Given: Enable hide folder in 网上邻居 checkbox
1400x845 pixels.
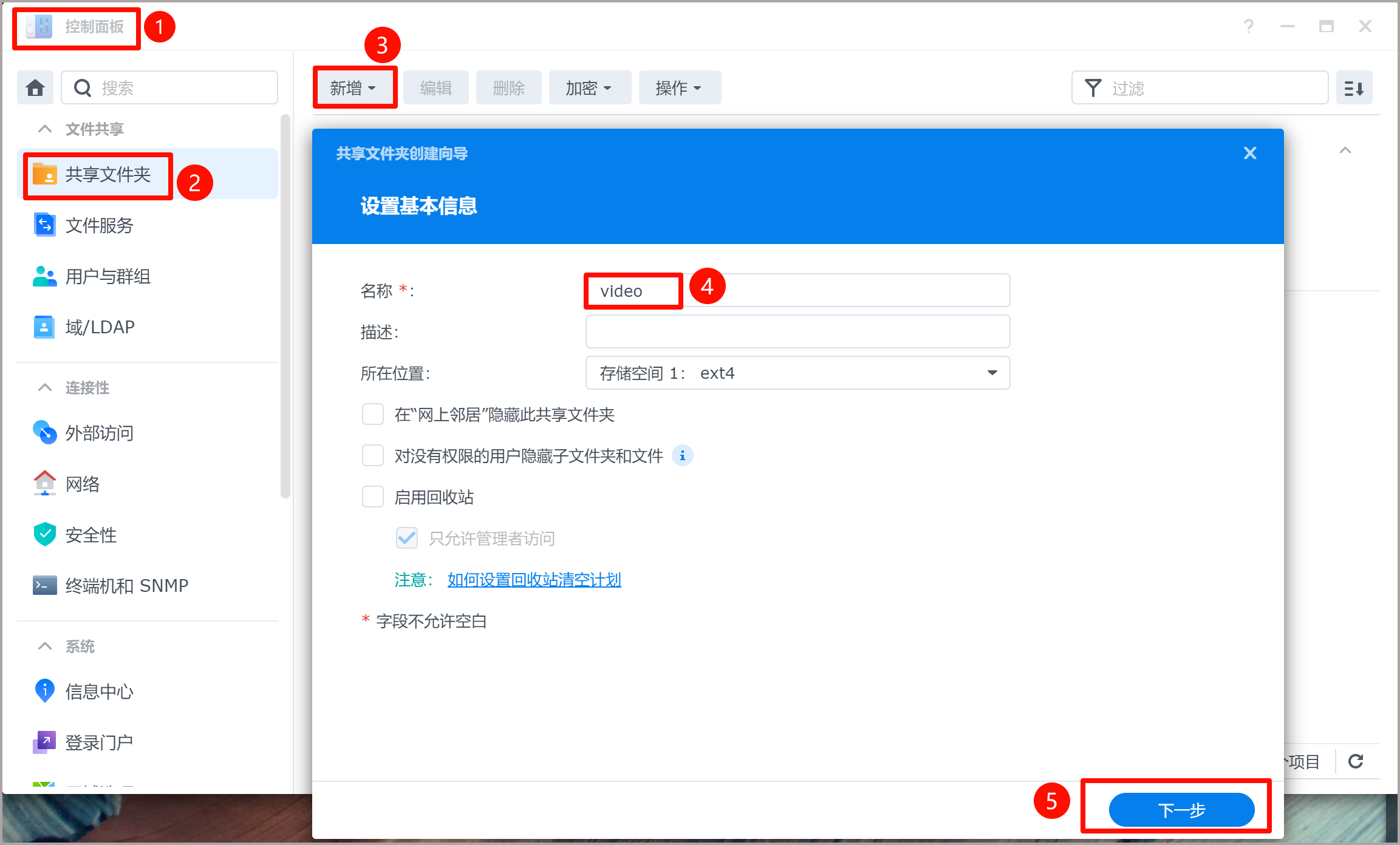Looking at the screenshot, I should coord(372,415).
